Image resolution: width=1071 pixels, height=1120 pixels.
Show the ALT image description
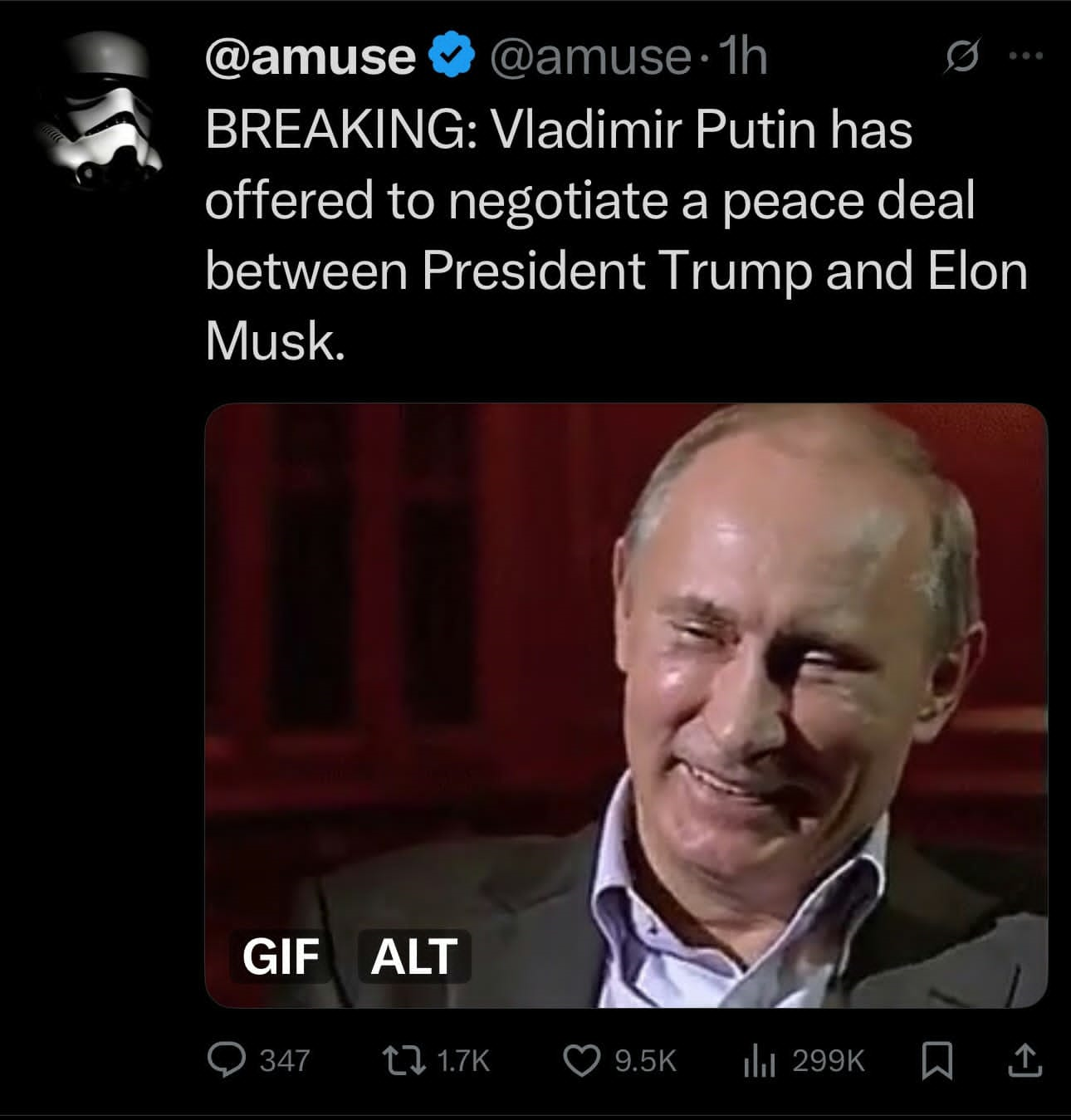(x=413, y=956)
